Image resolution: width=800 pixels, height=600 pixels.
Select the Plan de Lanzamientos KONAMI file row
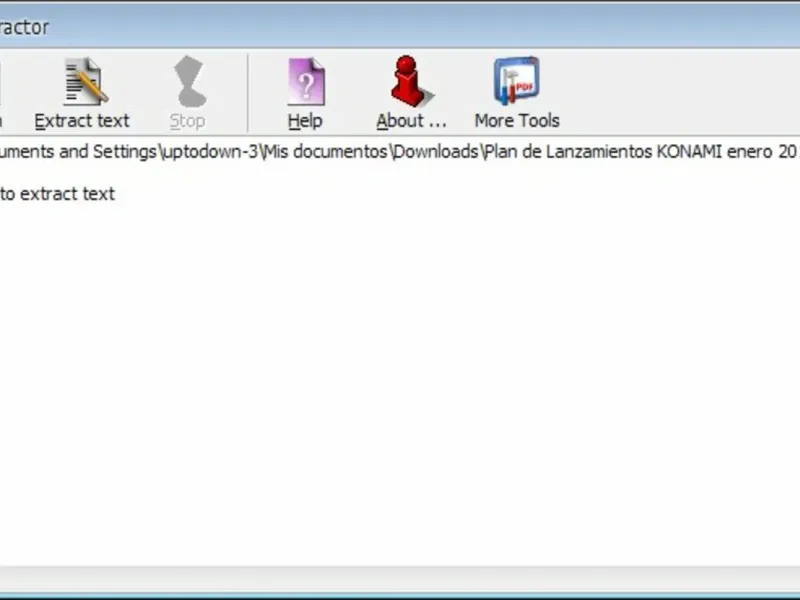tap(400, 152)
